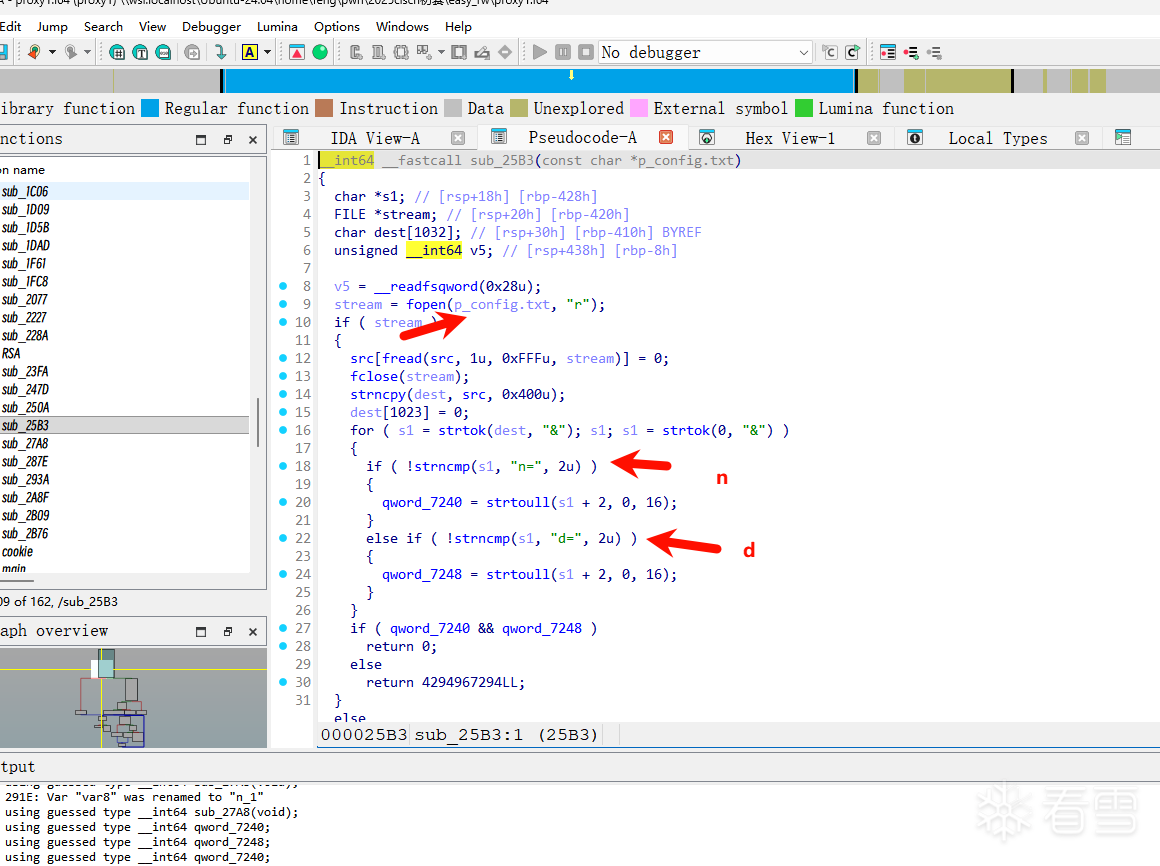Open the 'No debugger' selection combo box
Screen dimensions: 1160x866
(705, 53)
